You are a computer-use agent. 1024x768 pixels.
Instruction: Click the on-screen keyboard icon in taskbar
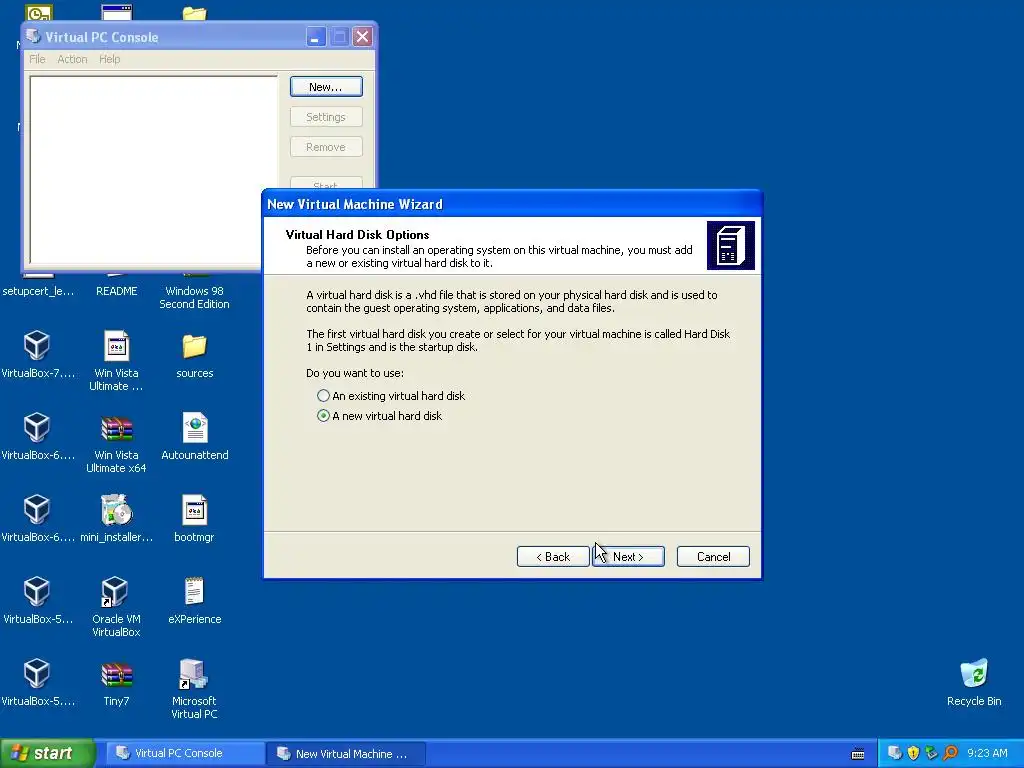(858, 754)
